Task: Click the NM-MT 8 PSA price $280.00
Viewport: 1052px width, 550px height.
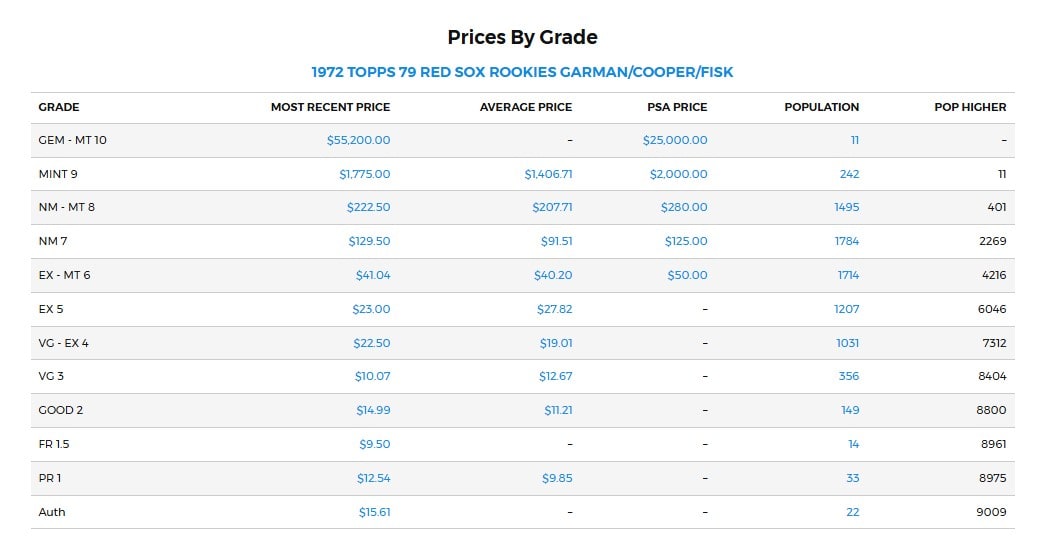Action: [684, 207]
